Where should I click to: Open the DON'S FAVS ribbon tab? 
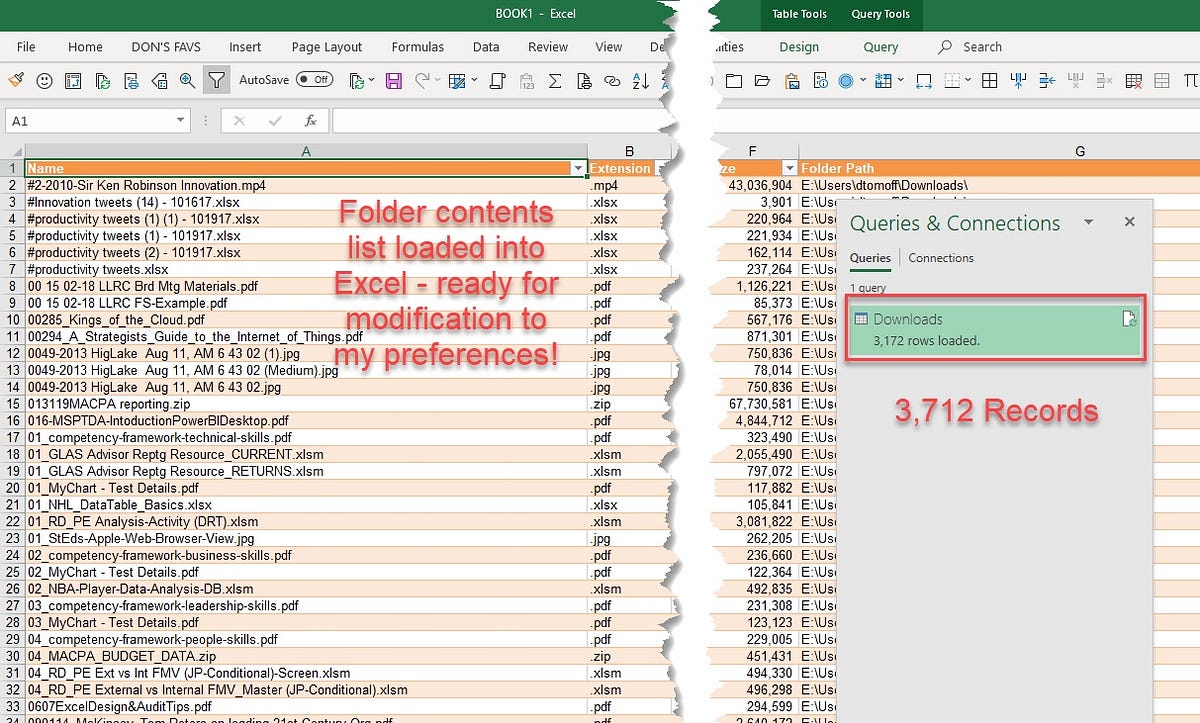[x=166, y=46]
